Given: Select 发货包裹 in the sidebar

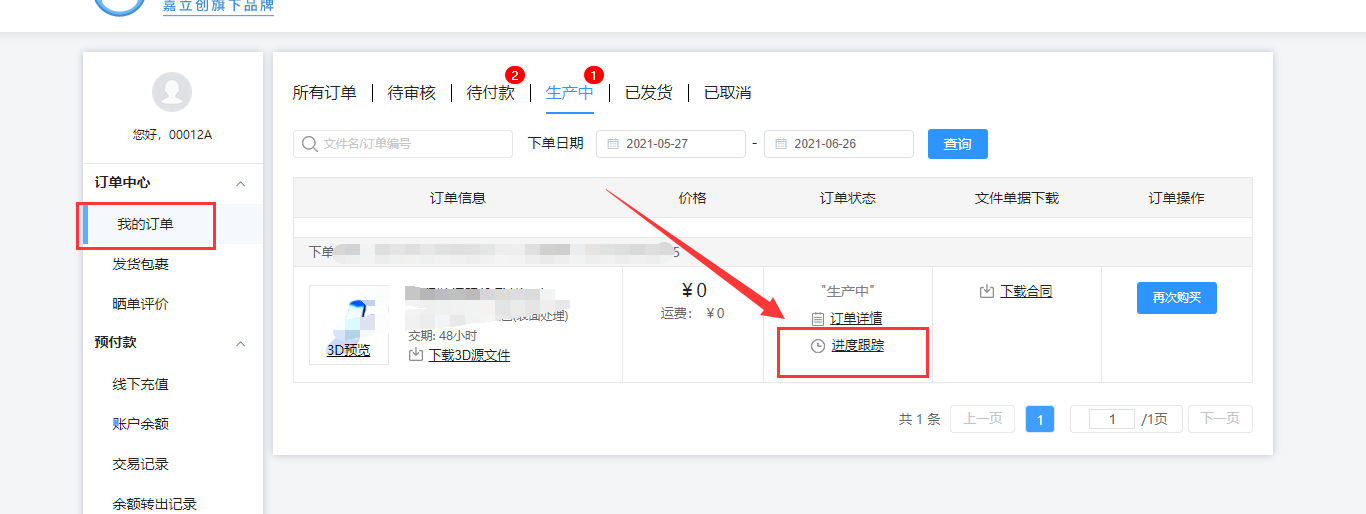Looking at the screenshot, I should (x=141, y=264).
